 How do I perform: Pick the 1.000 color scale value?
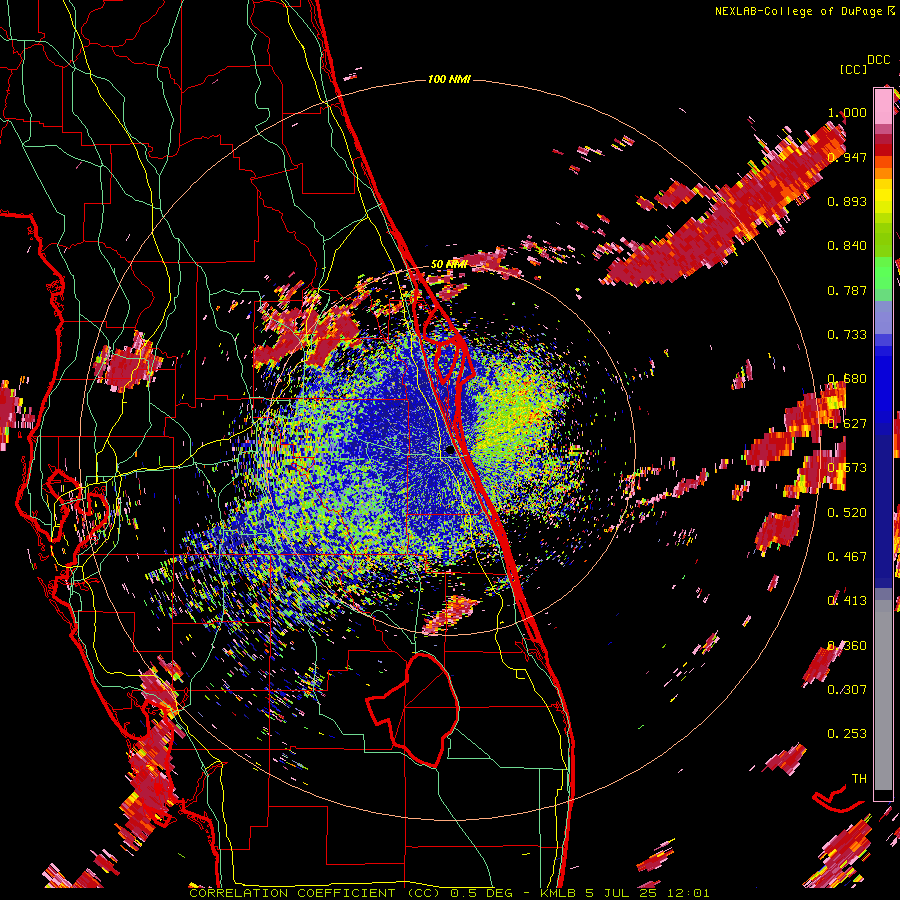pos(847,112)
